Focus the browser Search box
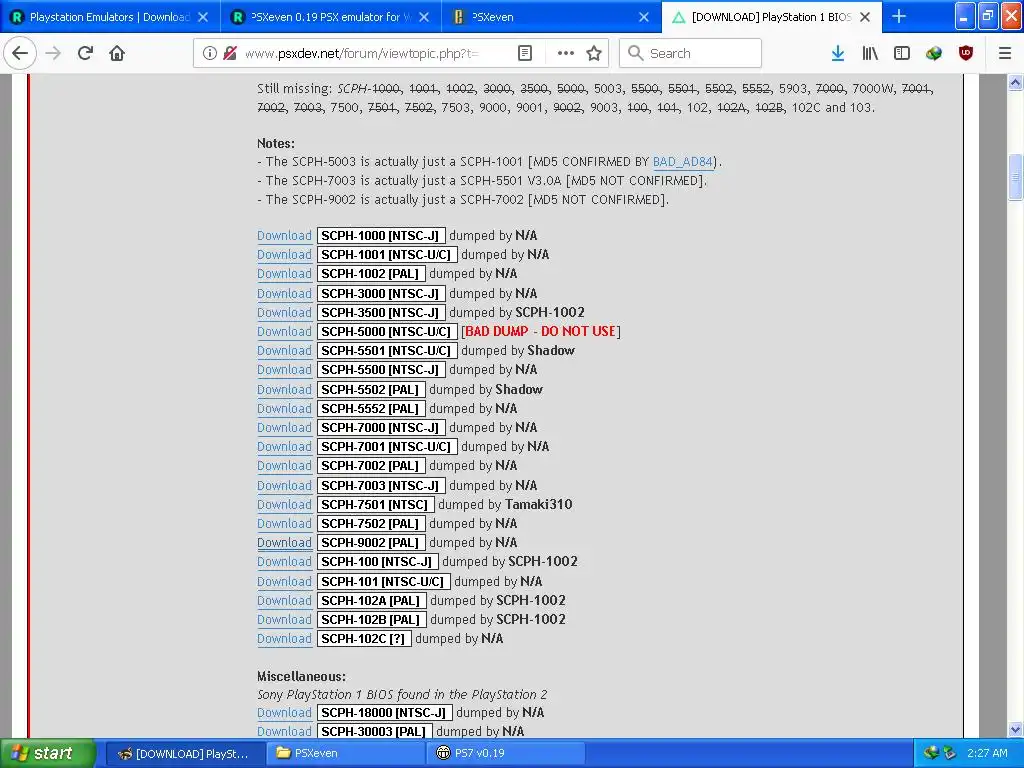Screen dimensions: 1024x768 coord(690,53)
